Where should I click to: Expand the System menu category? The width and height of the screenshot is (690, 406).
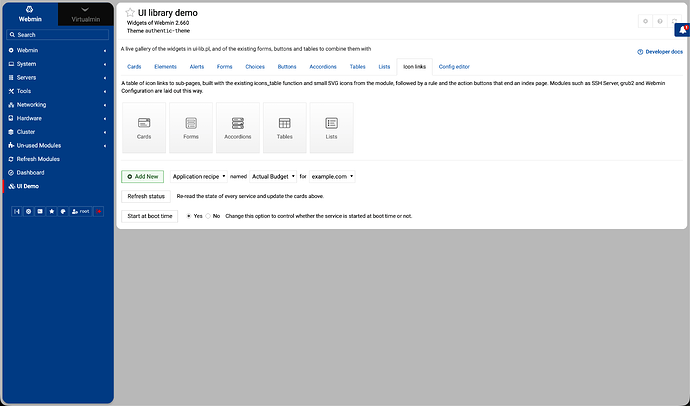click(58, 64)
